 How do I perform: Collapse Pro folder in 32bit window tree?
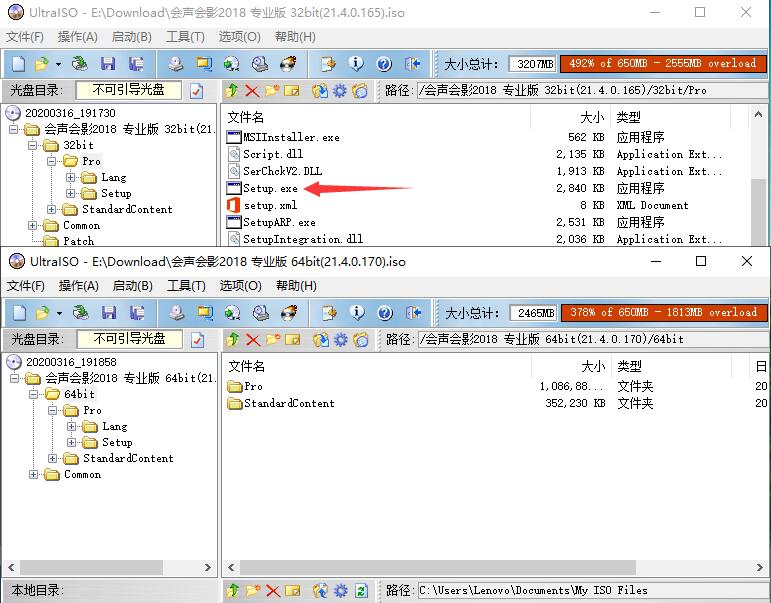pos(51,161)
